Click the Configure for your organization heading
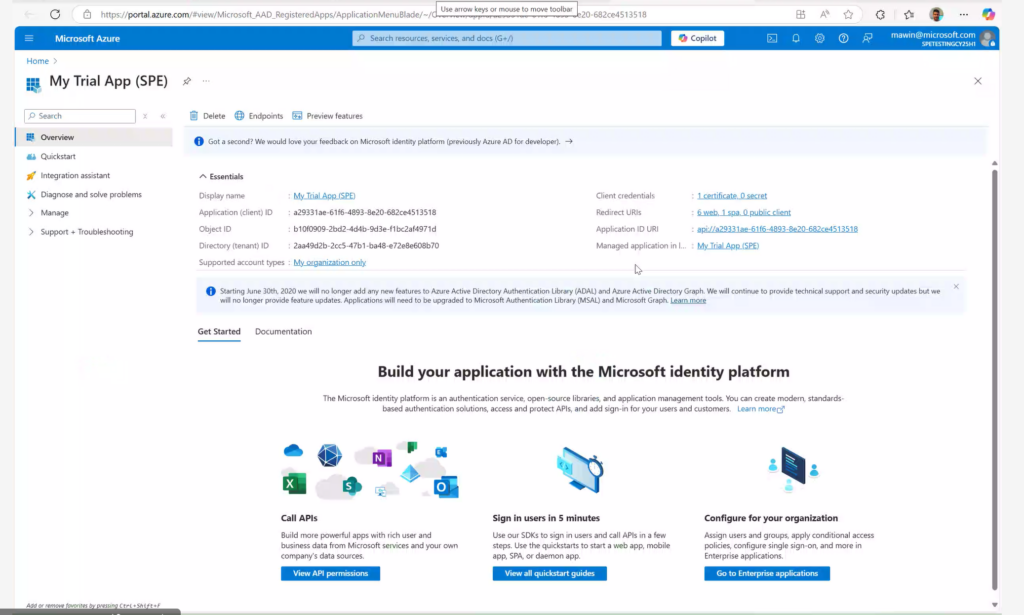Image resolution: width=1024 pixels, height=615 pixels. [771, 518]
